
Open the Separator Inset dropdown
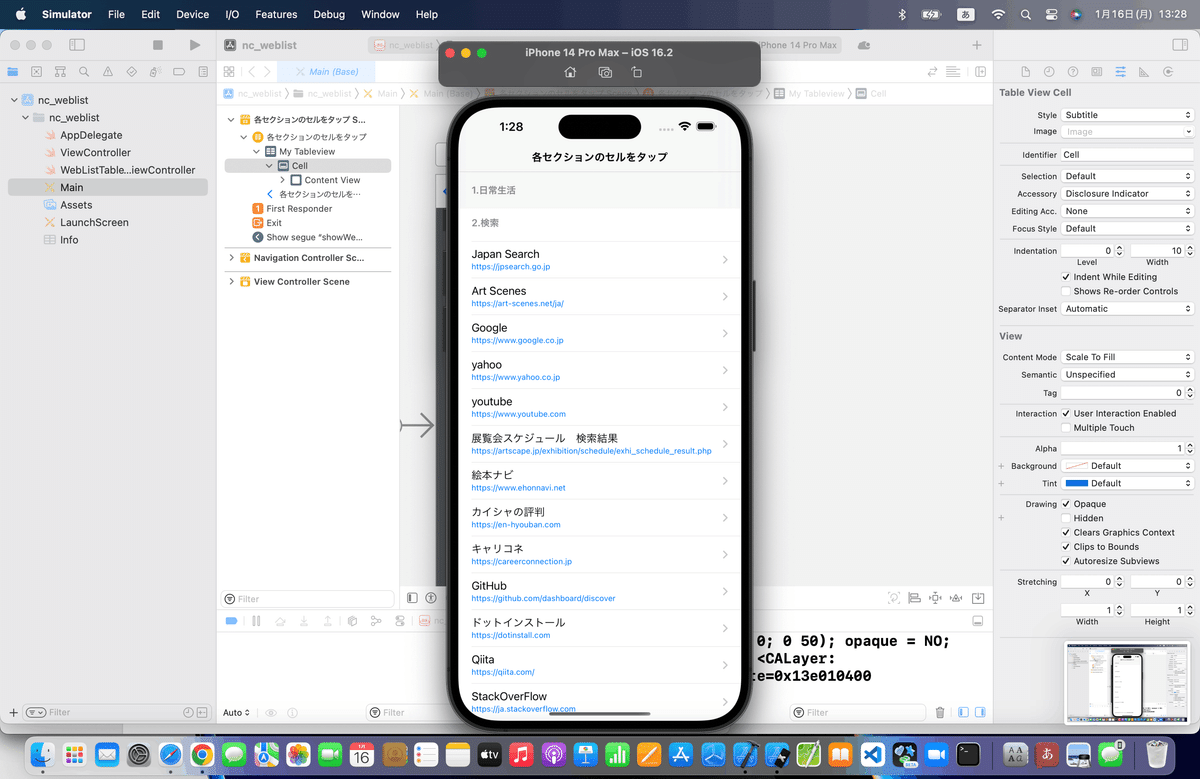tap(1127, 309)
